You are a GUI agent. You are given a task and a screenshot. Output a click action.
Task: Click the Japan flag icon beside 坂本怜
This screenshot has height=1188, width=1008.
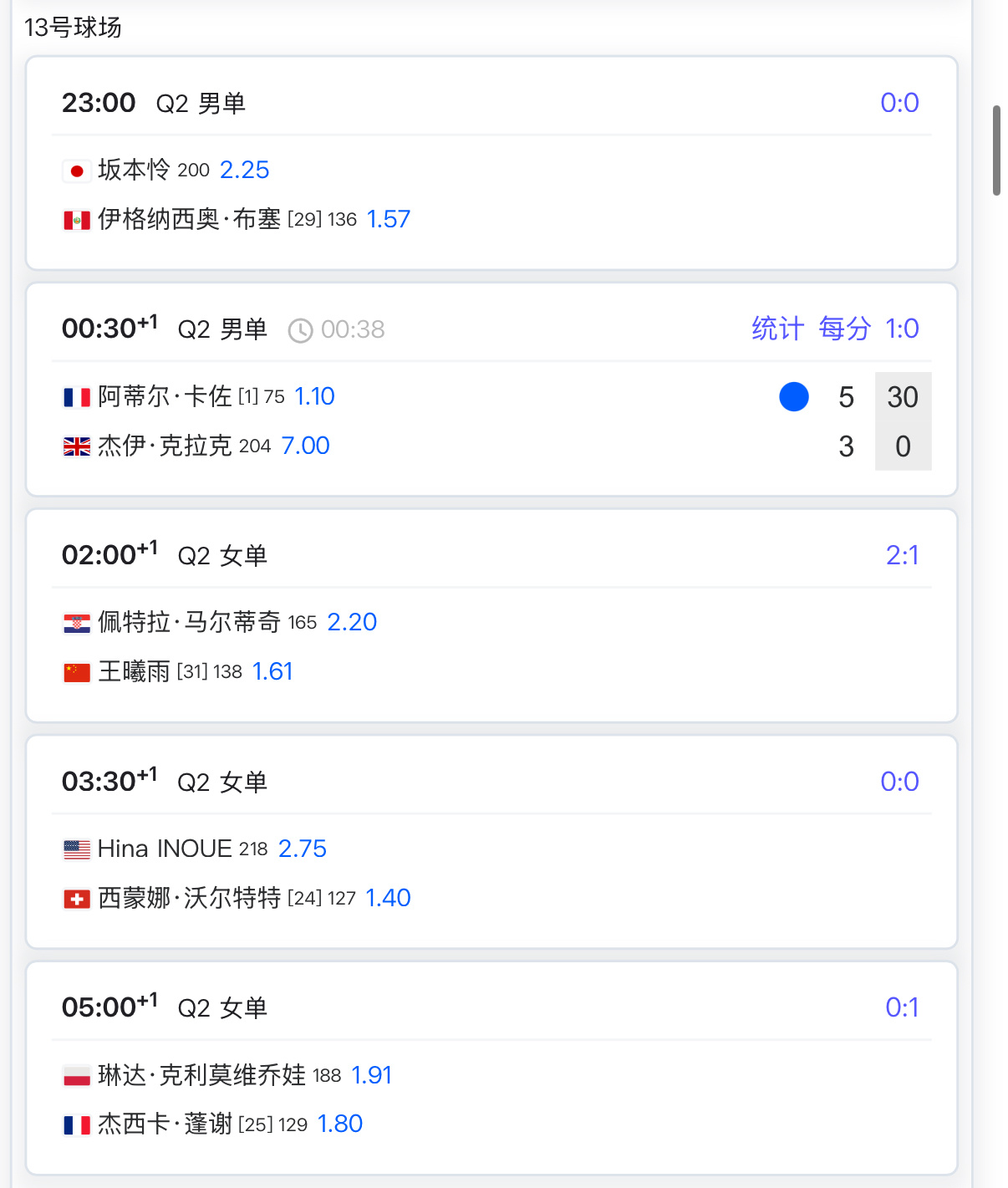pyautogui.click(x=77, y=171)
